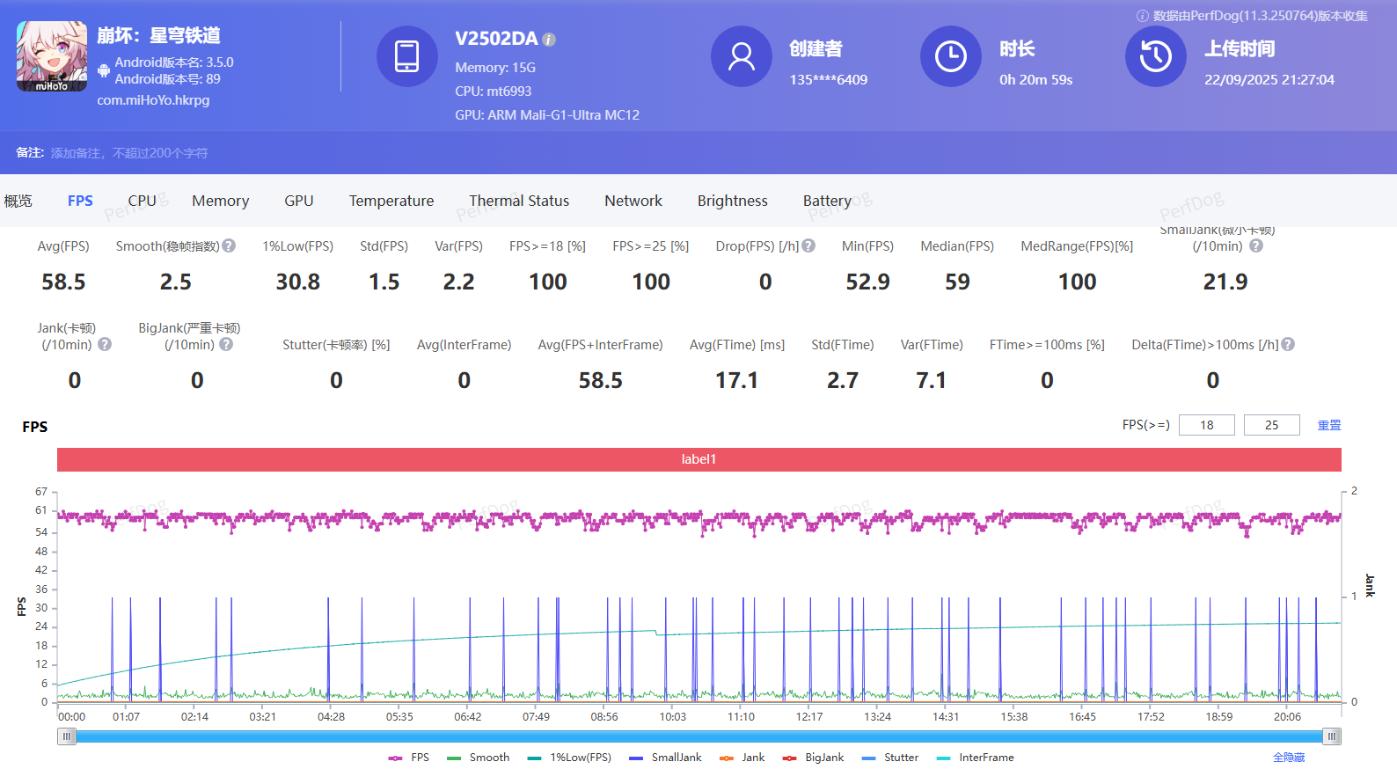Click 全隐藏 to hide all series
The width and height of the screenshot is (1397, 769).
[1288, 758]
